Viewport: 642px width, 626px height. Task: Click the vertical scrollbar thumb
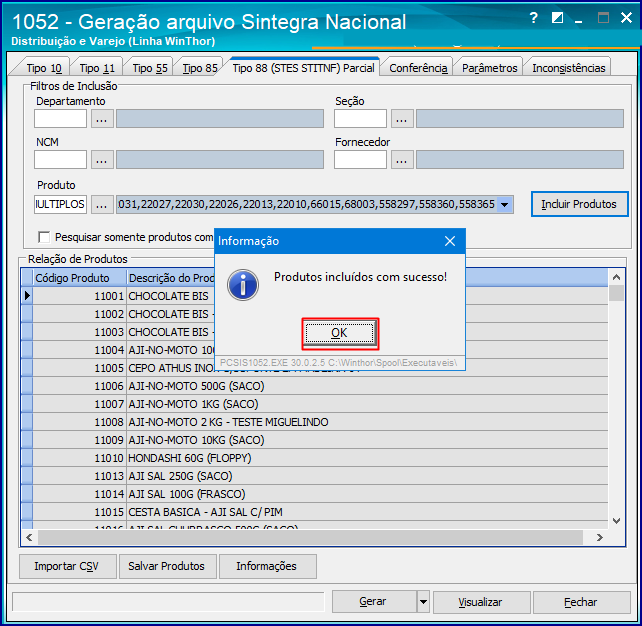pyautogui.click(x=616, y=293)
